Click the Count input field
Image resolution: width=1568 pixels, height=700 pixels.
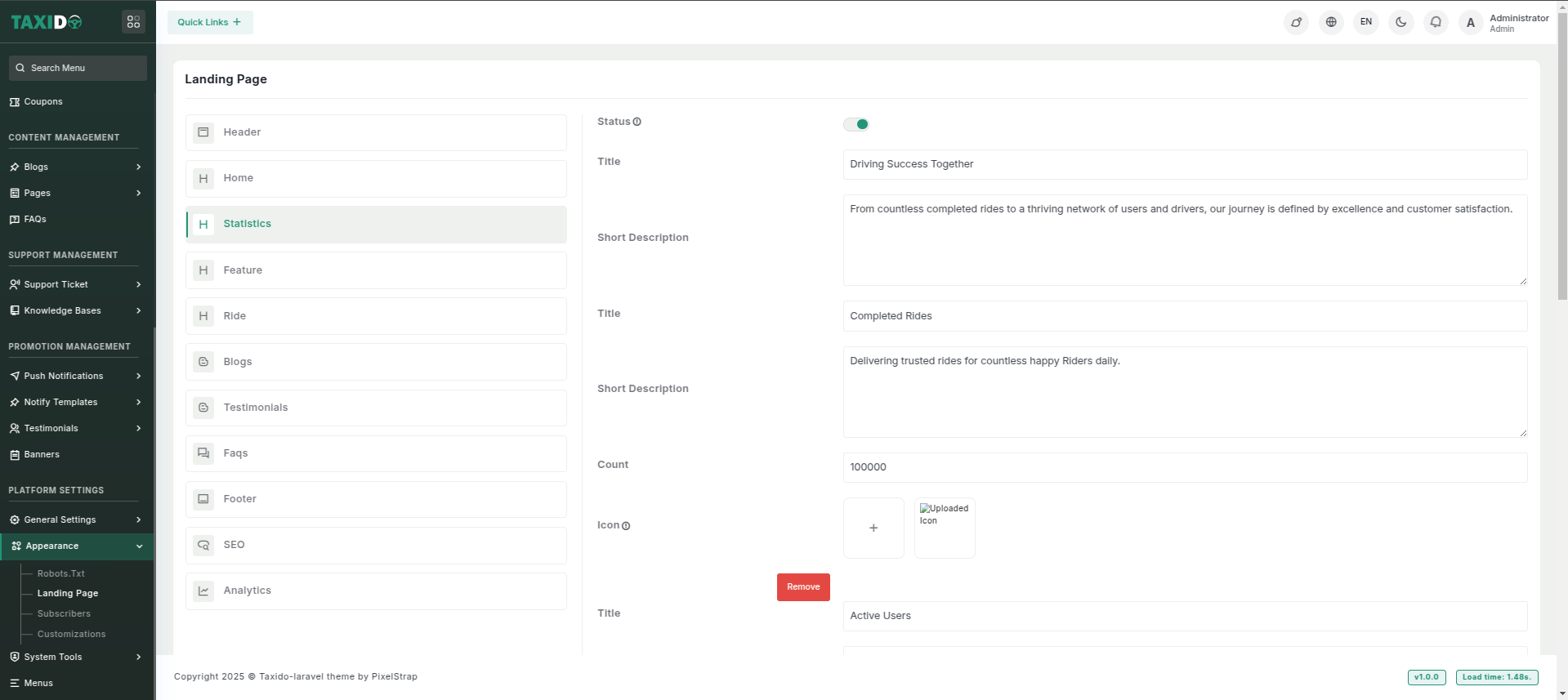(1184, 467)
